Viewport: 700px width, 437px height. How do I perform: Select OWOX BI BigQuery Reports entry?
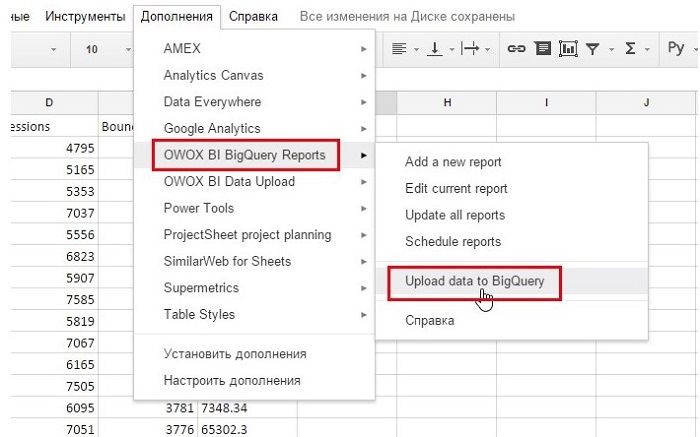coord(254,155)
